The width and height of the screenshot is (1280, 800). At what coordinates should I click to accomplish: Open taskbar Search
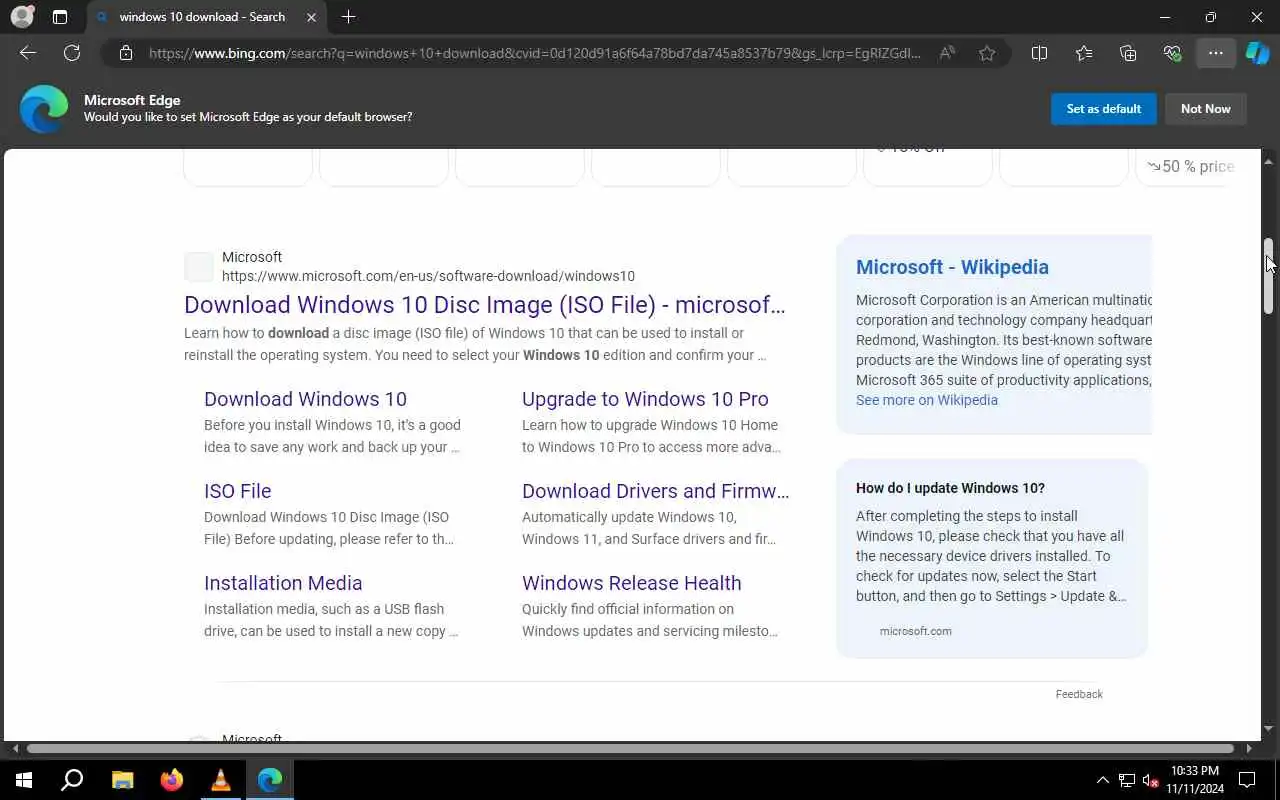point(72,780)
